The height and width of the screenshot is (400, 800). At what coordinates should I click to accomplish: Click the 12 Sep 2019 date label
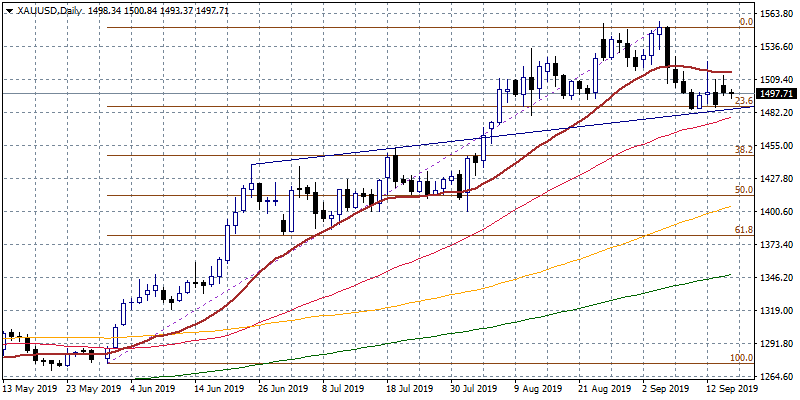tap(732, 388)
